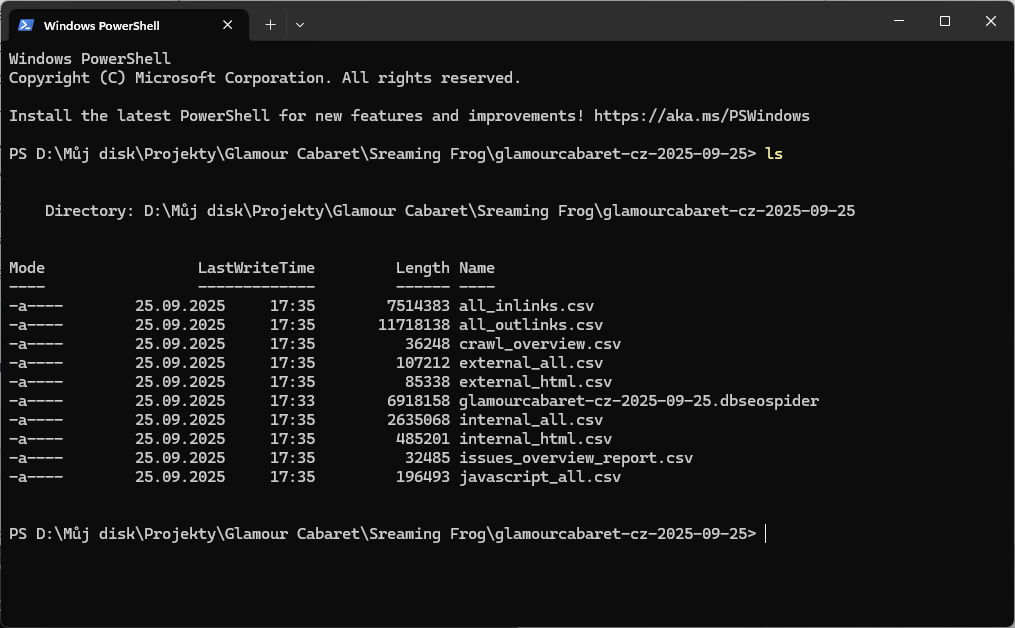
Task: Open the https://aka.ms/PSWindows link
Action: (701, 116)
